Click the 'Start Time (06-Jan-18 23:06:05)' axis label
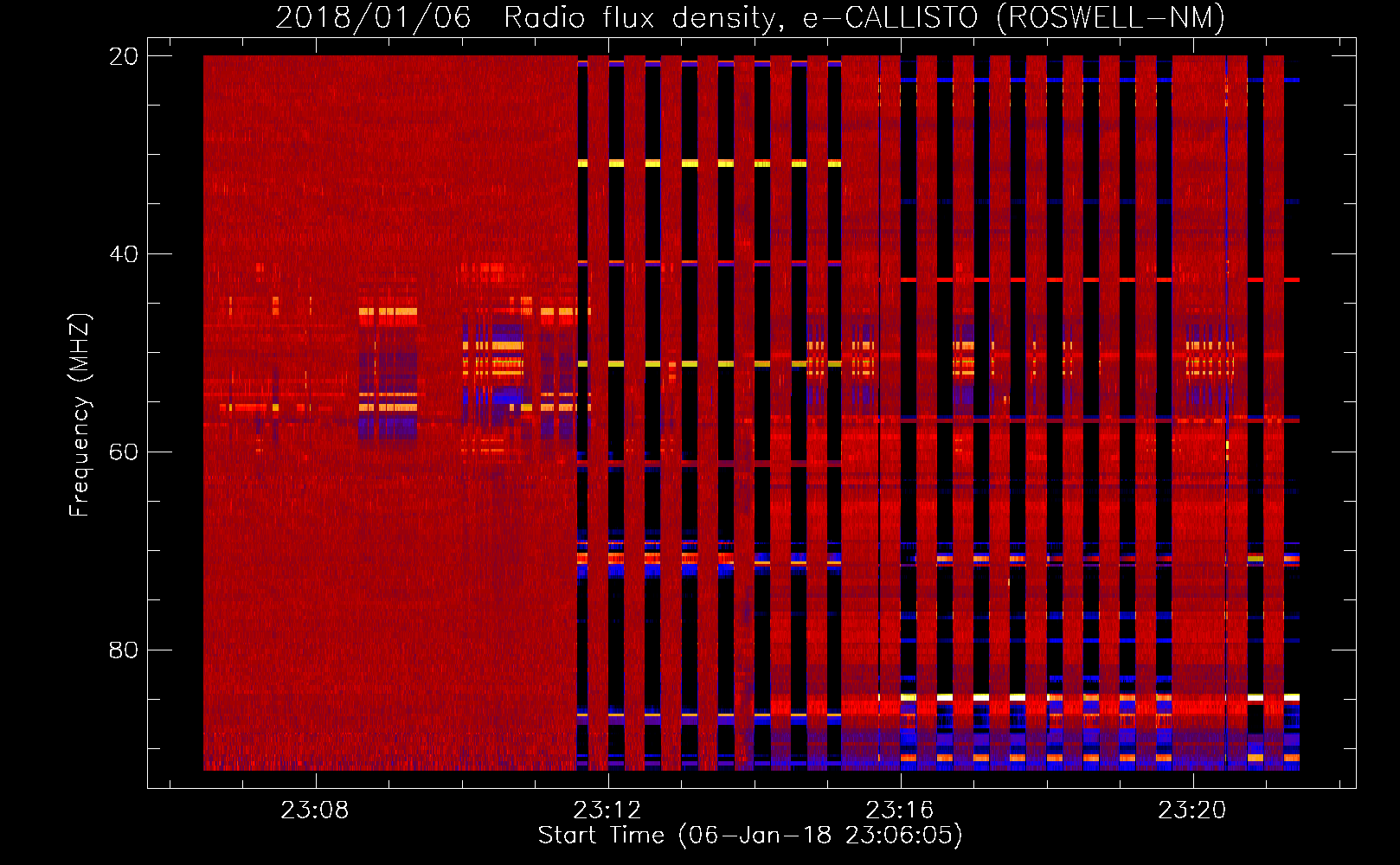Image resolution: width=1400 pixels, height=865 pixels. tap(750, 836)
